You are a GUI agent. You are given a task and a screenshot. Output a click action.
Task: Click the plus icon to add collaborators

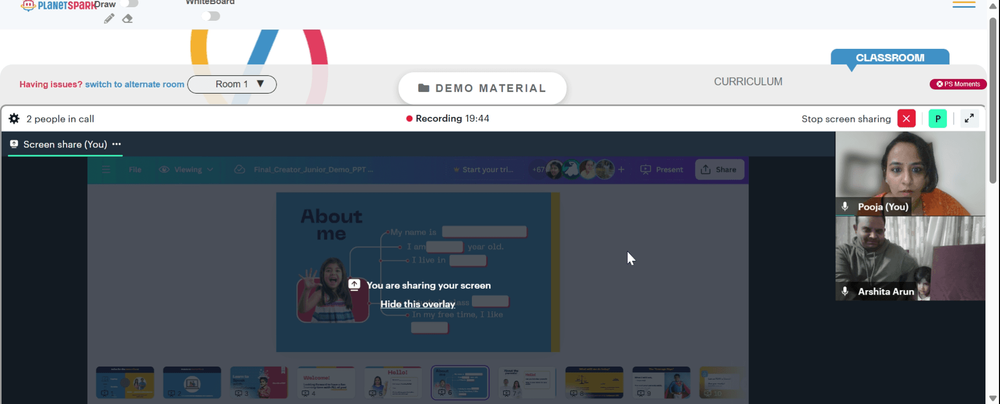click(x=622, y=170)
